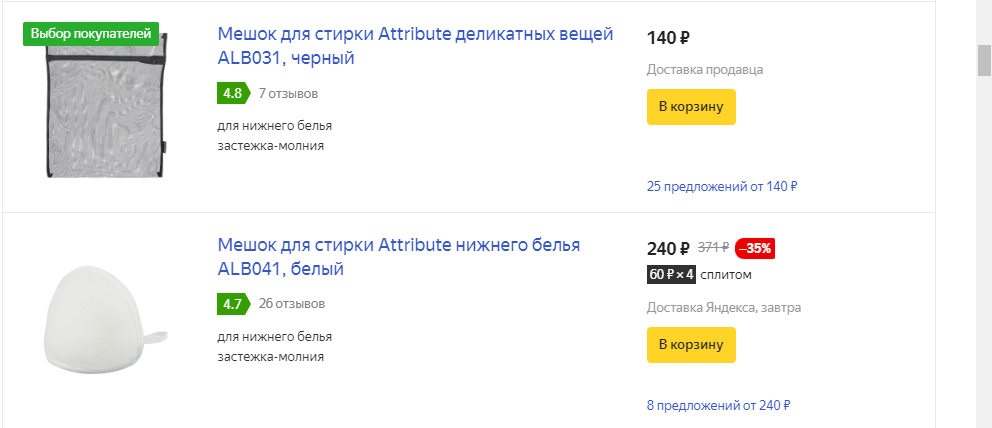Viewport: 992px width, 428px height.
Task: Click the 240 ₽ price
Action: coord(668,249)
